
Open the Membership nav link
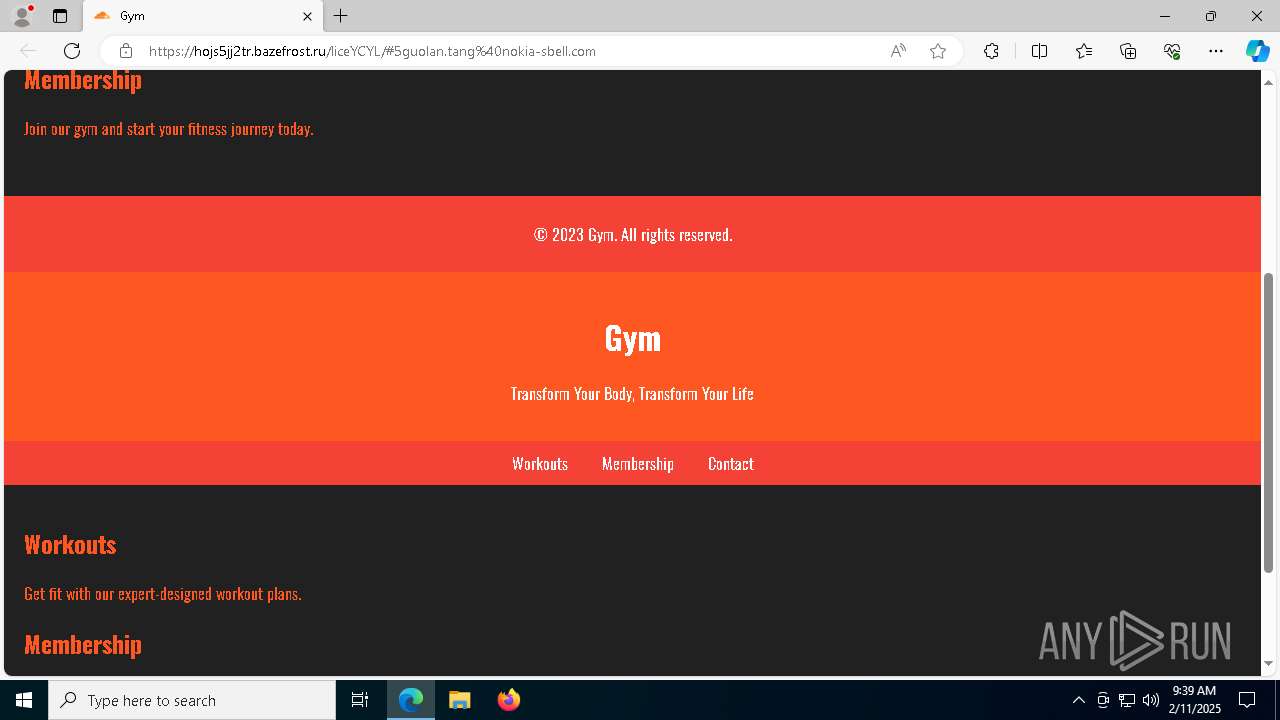[638, 464]
